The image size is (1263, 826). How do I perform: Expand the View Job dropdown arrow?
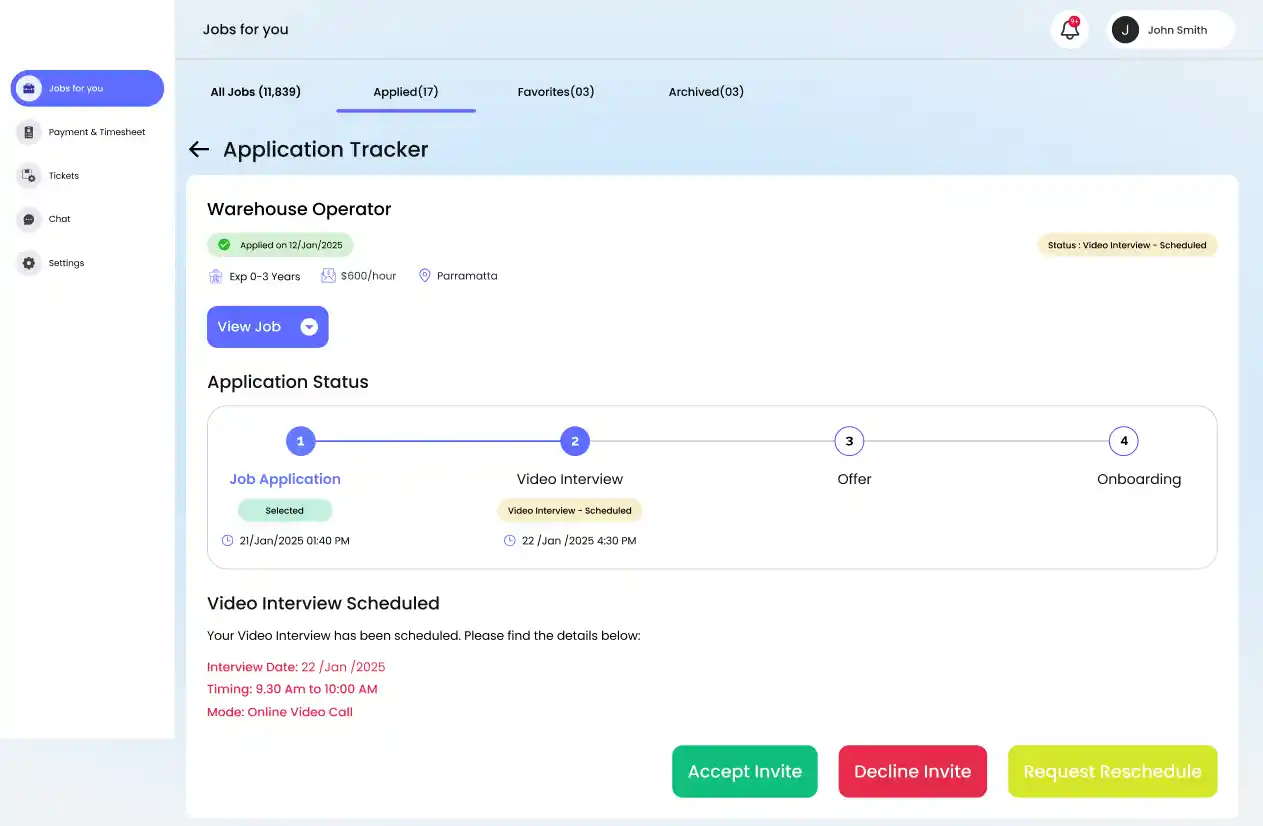[309, 327]
